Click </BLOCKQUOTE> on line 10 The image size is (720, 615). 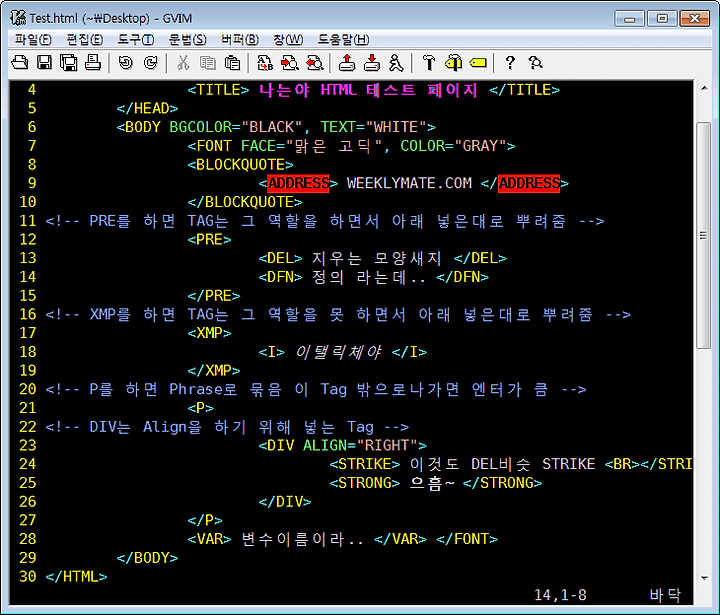click(x=245, y=202)
